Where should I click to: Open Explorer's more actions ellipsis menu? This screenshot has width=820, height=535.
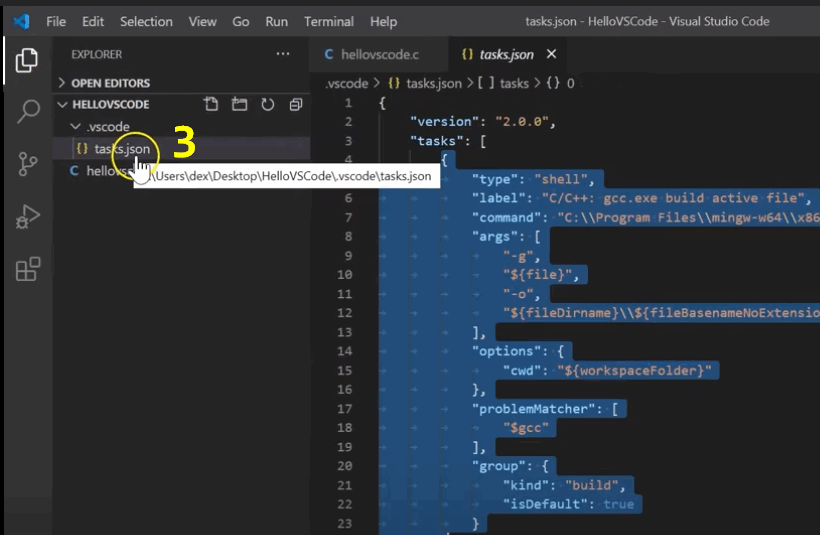283,54
